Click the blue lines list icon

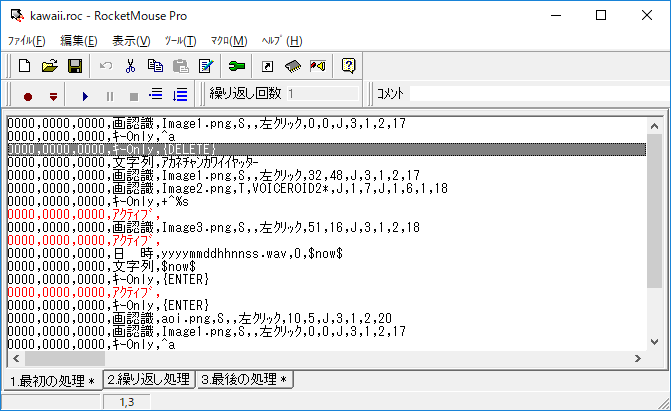coord(156,94)
